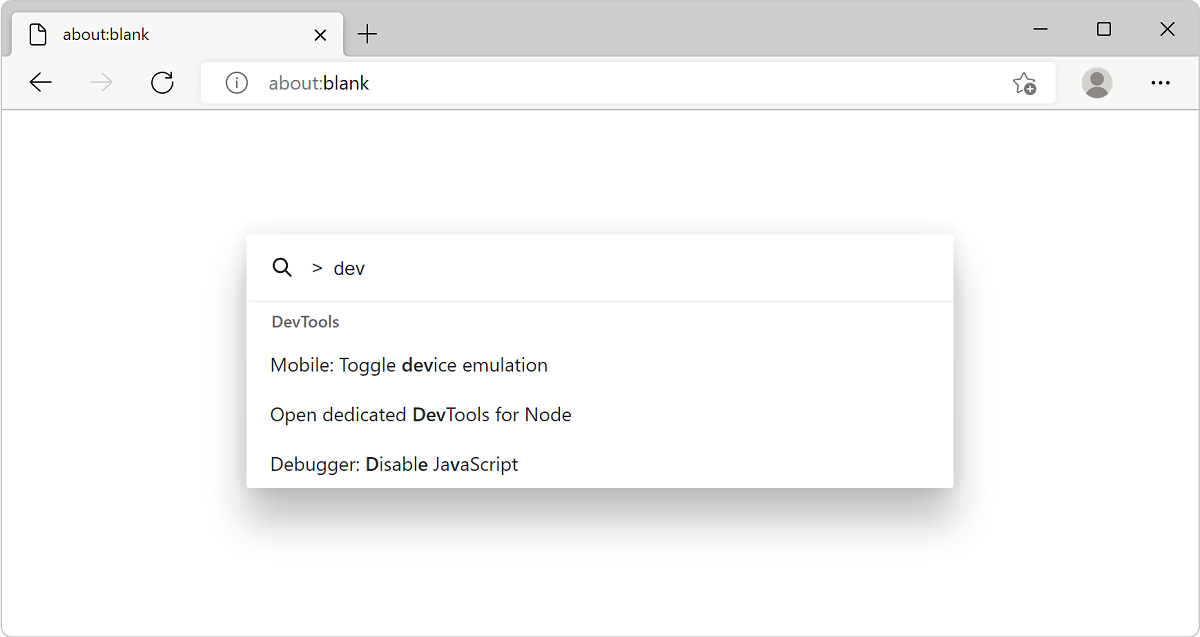
Task: Disable JavaScript using the Debugger command
Action: click(x=394, y=464)
